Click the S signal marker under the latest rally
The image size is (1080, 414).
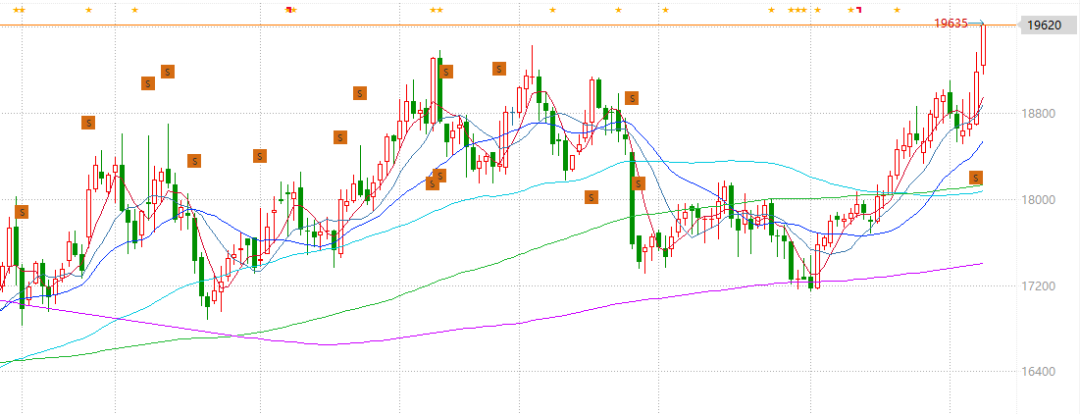pyautogui.click(x=975, y=178)
